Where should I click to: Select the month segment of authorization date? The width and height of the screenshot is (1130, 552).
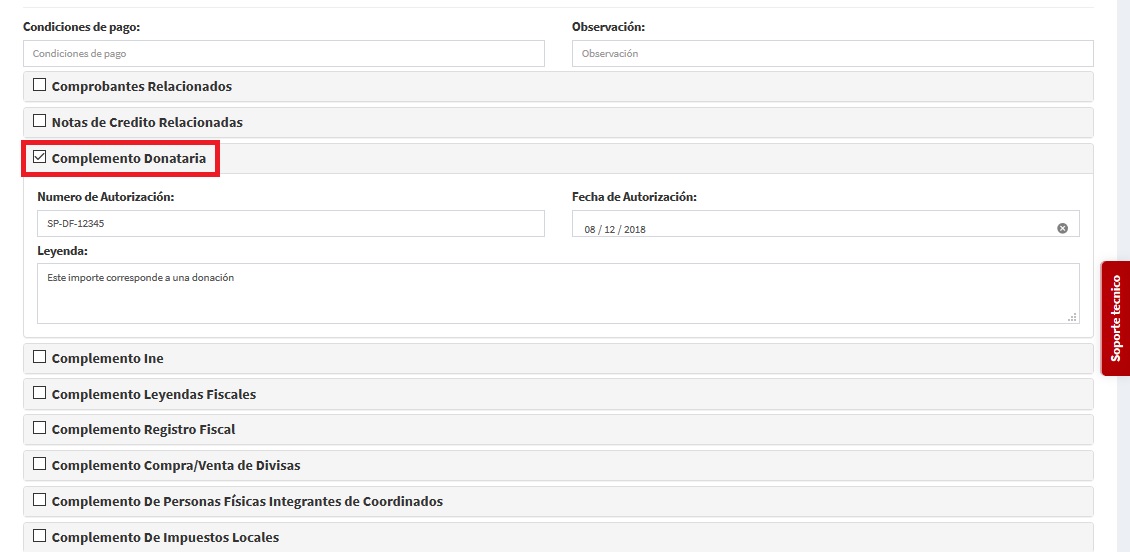point(611,229)
